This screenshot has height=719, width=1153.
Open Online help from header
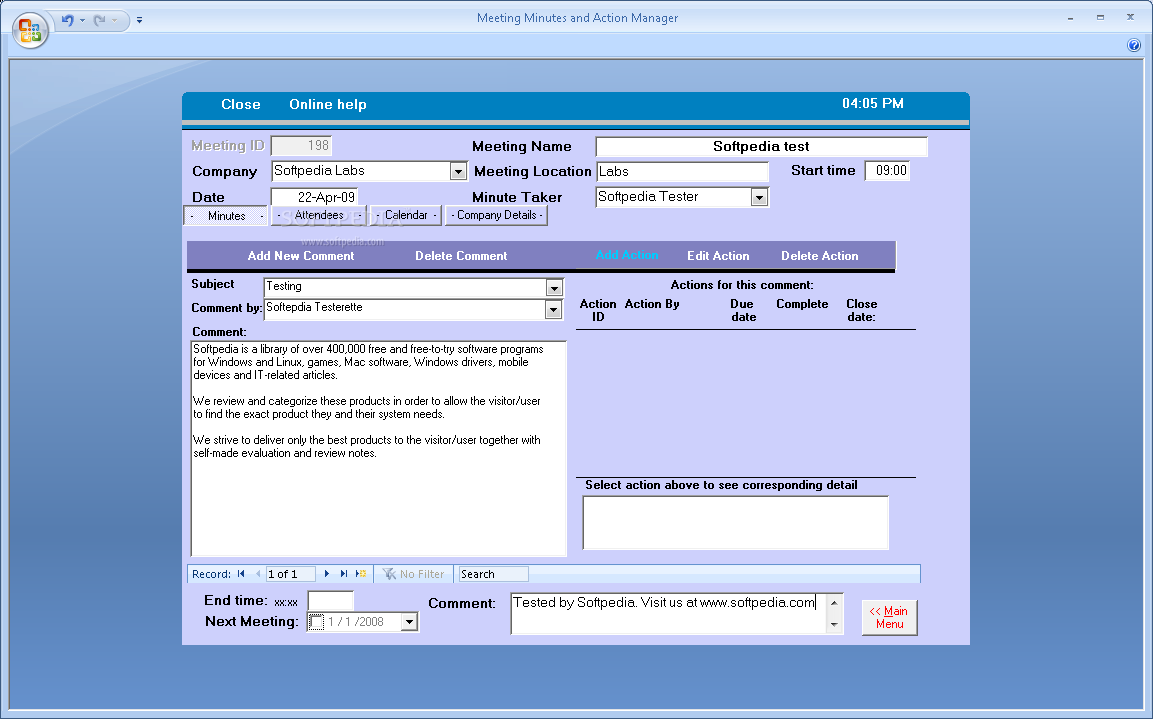[327, 104]
